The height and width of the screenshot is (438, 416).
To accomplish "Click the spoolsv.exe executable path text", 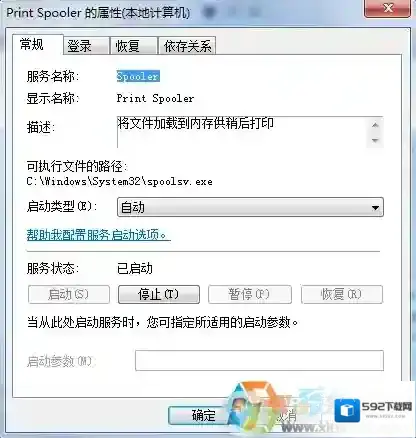I will pos(119,182).
